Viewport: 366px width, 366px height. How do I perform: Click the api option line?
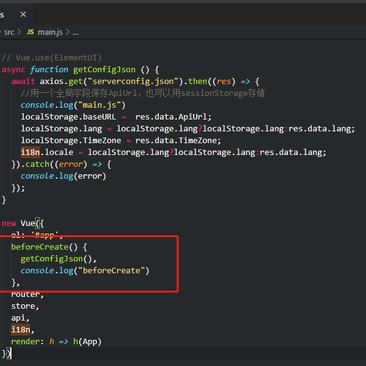20,318
